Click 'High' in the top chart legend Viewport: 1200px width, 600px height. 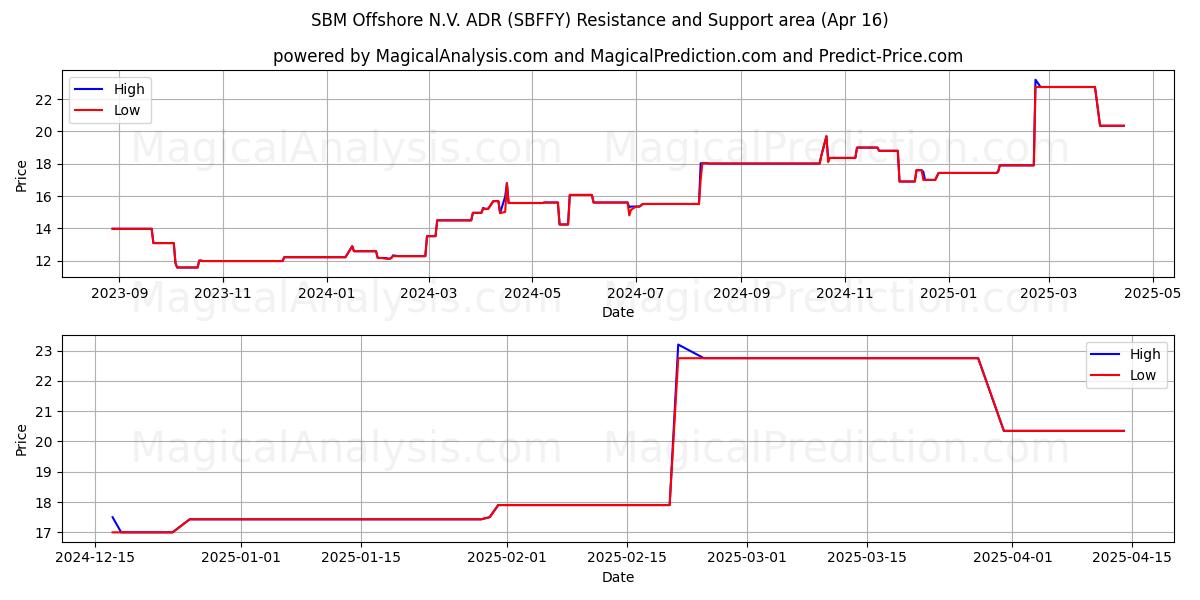pos(129,89)
